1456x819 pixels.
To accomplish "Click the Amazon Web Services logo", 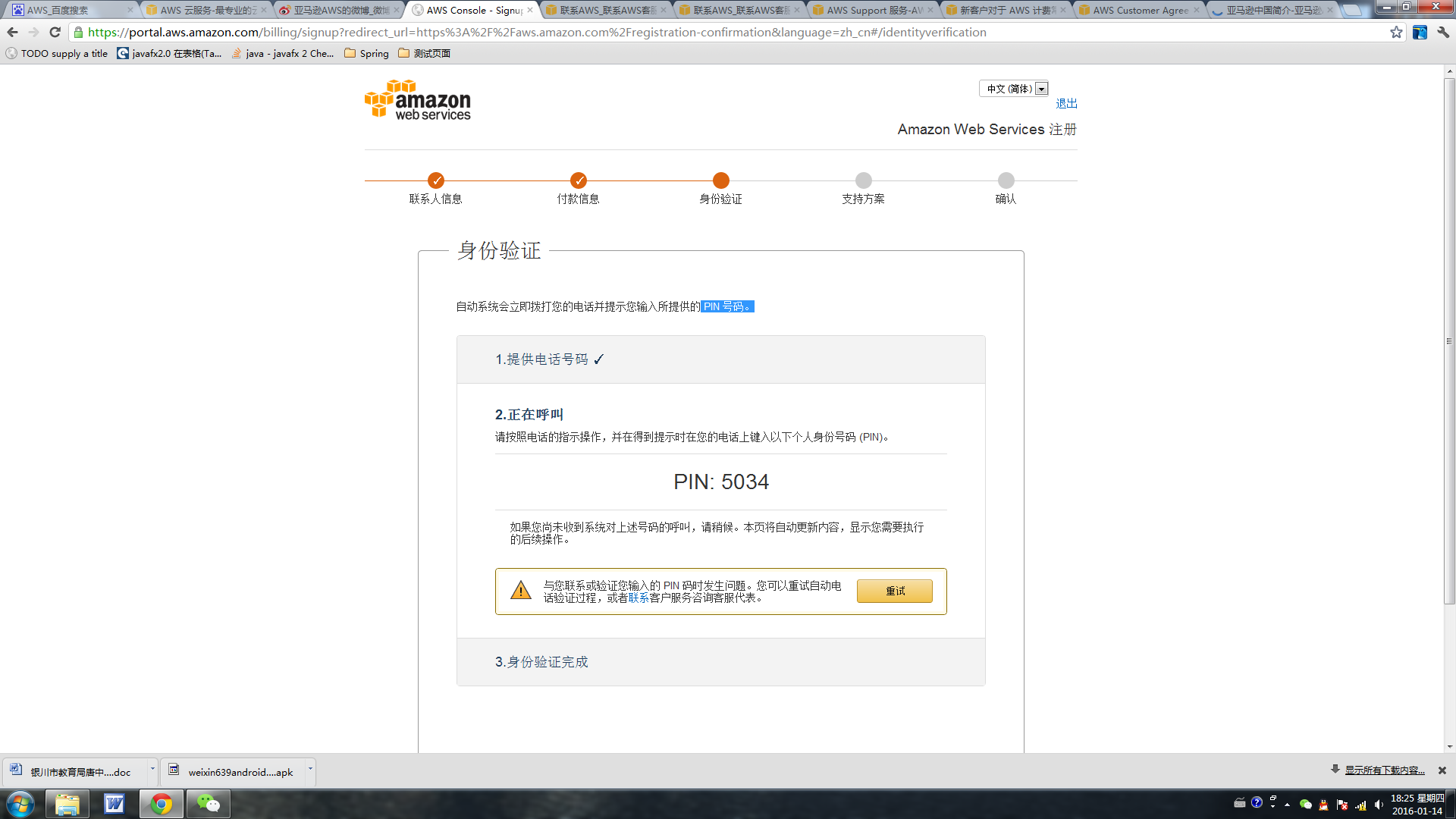I will tap(418, 100).
